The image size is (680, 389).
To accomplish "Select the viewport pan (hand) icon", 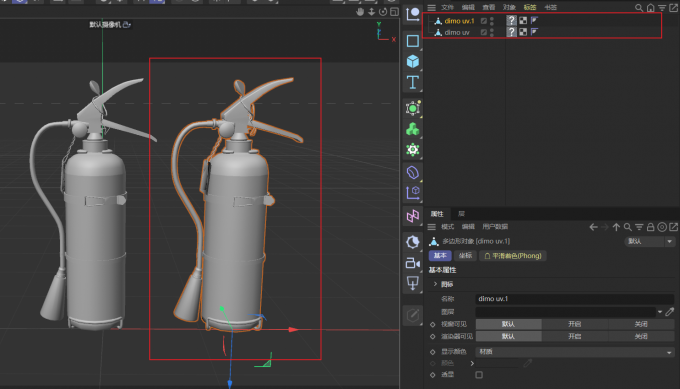I will tap(360, 12).
